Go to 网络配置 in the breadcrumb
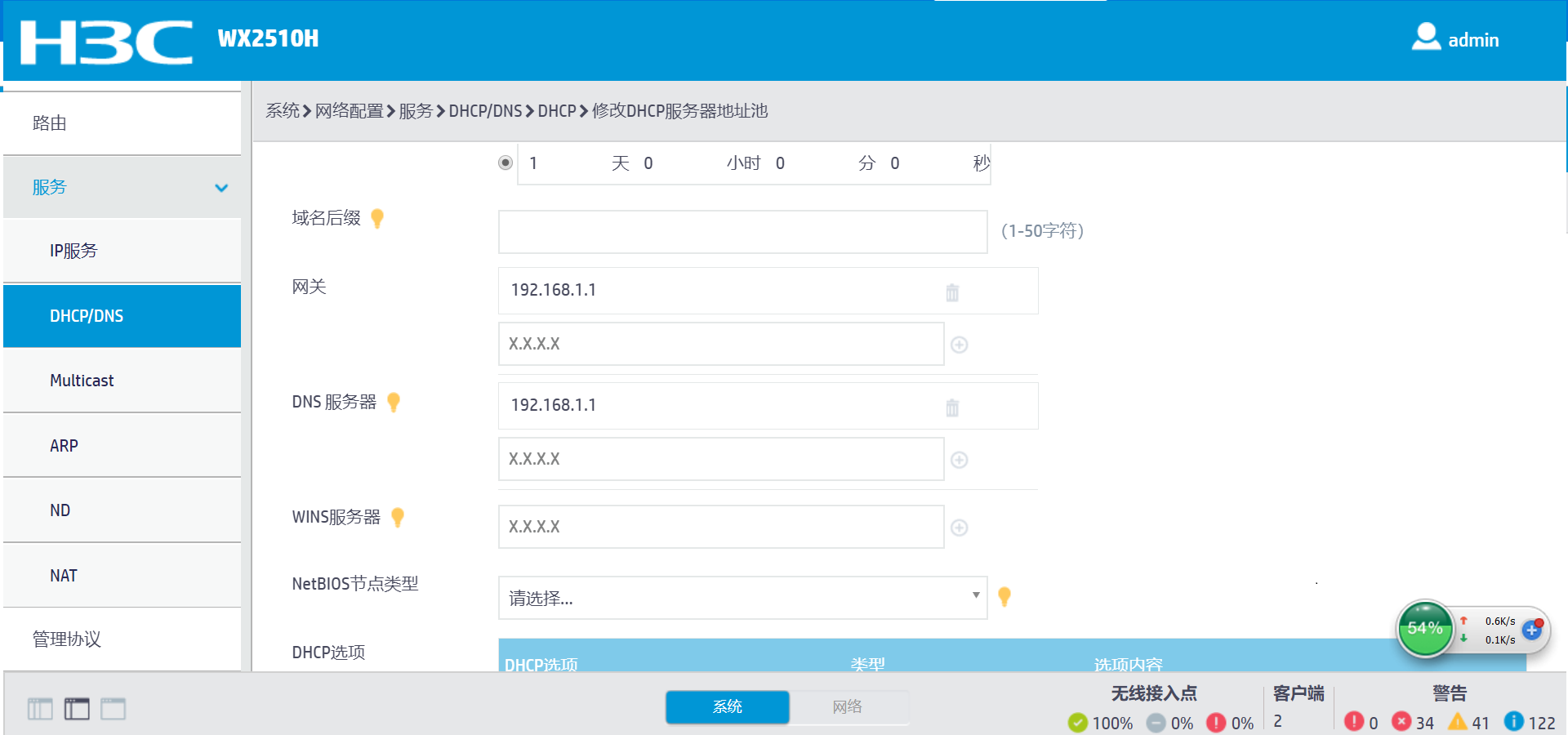This screenshot has height=735, width=1568. click(350, 111)
